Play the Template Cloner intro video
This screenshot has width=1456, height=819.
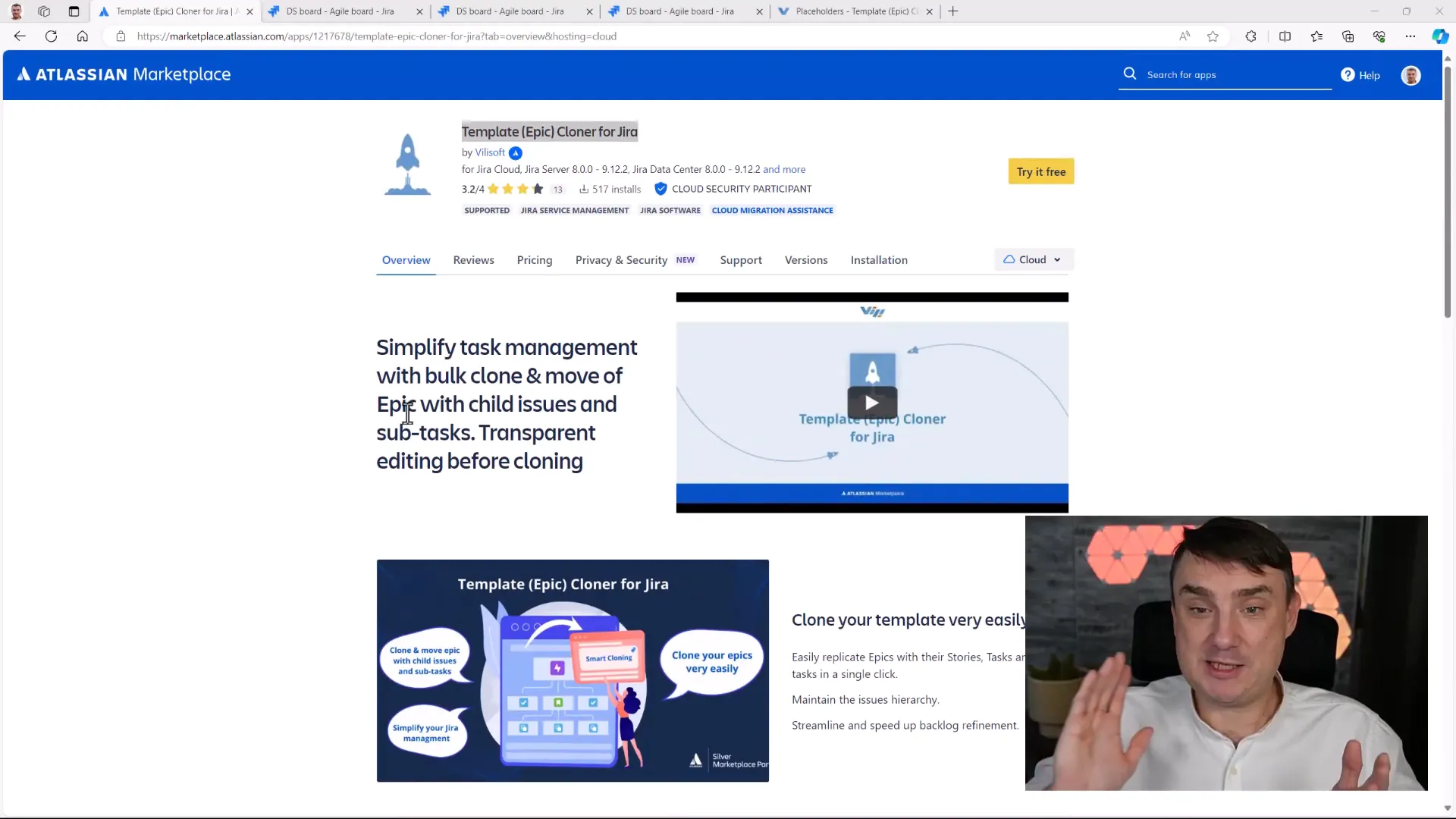[x=872, y=403]
